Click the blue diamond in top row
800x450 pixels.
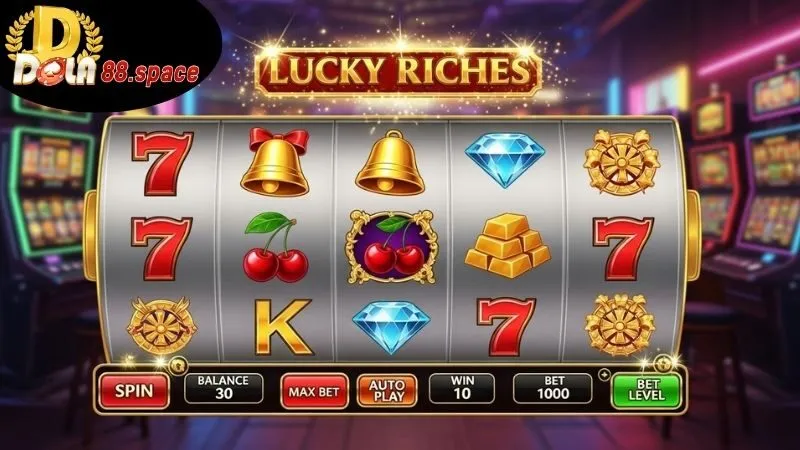point(505,160)
